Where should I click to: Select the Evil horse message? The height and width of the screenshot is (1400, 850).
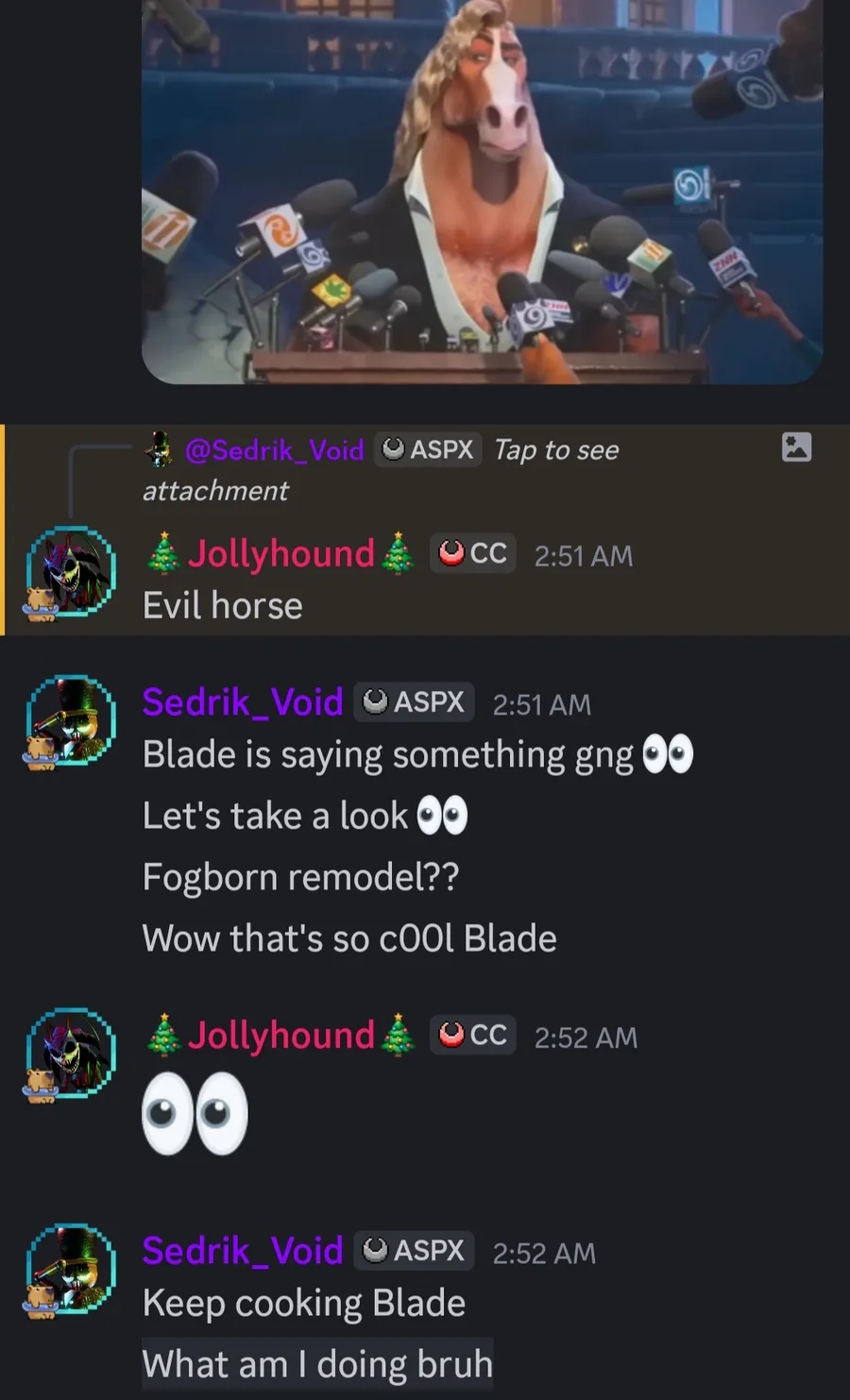pos(223,606)
